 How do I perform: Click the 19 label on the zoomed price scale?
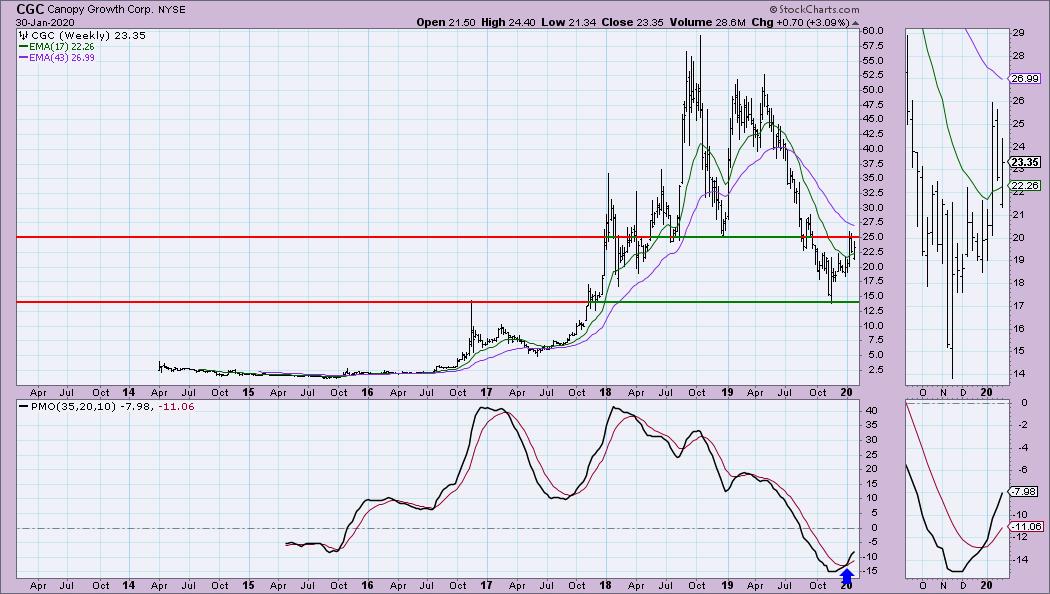(1019, 261)
